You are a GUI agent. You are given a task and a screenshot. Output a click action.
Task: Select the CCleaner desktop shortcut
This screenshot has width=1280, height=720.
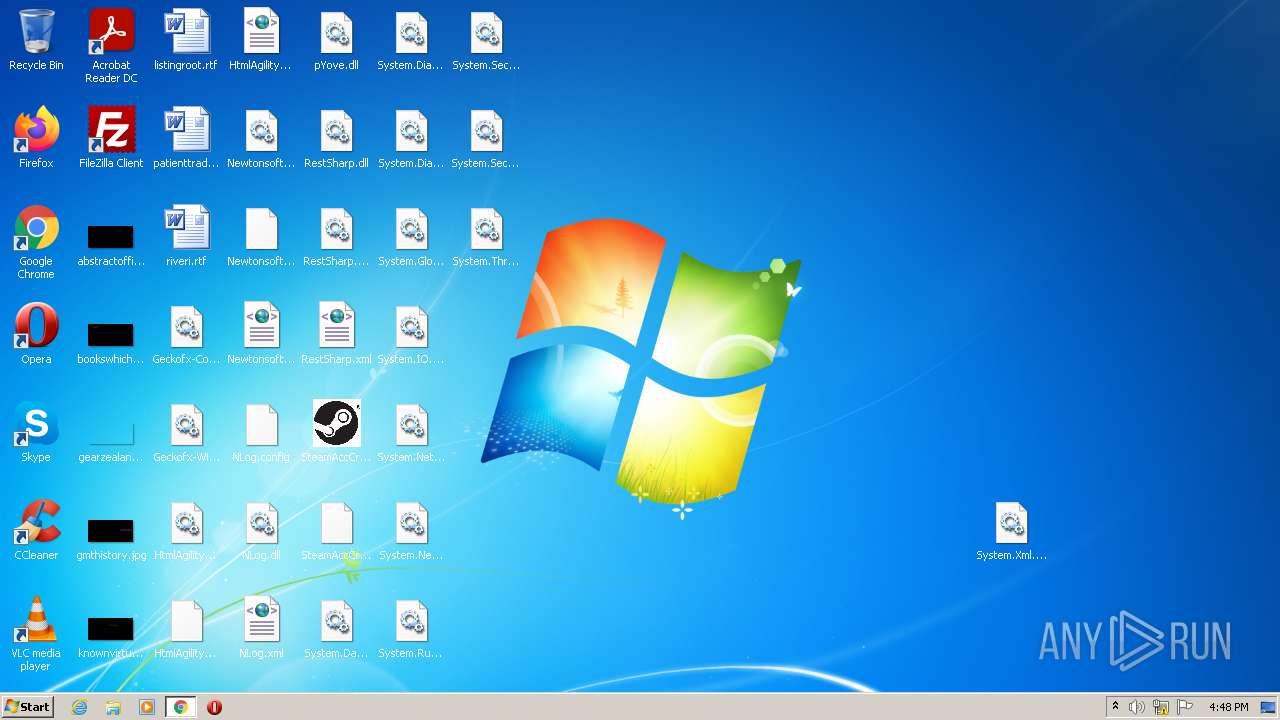click(x=36, y=530)
